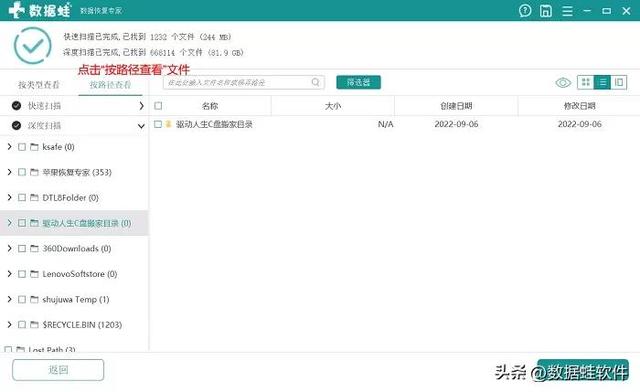Image resolution: width=640 pixels, height=392 pixels.
Task: Switch to 按路径查看 tab
Action: click(110, 85)
